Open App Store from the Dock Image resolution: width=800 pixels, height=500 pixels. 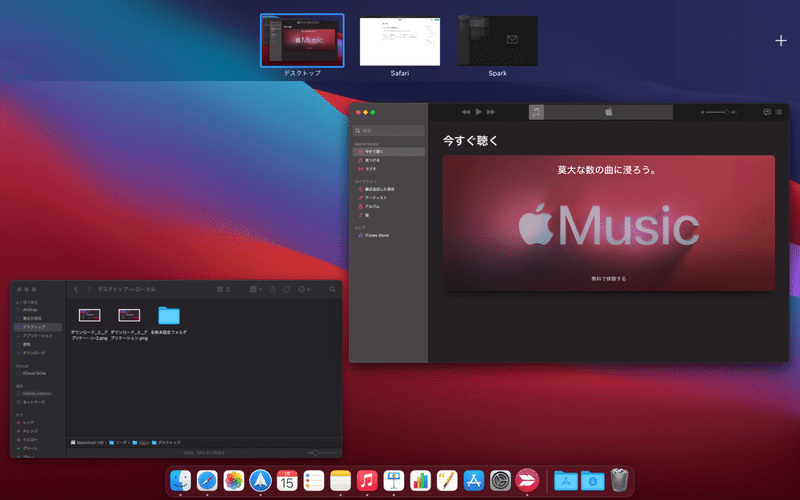tap(473, 481)
